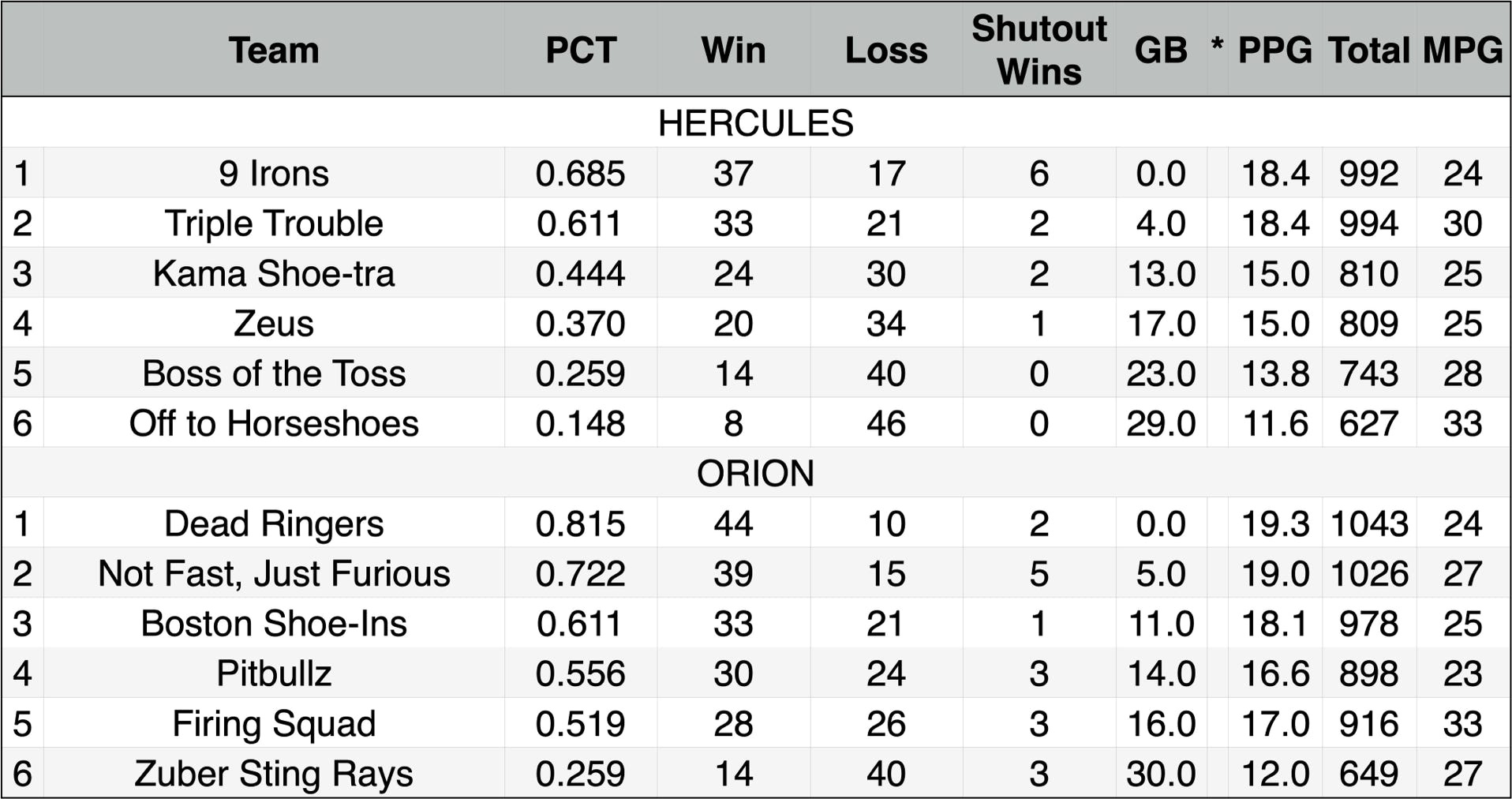Click the Triple Trouble team name
The height and width of the screenshot is (799, 1512).
click(x=274, y=223)
